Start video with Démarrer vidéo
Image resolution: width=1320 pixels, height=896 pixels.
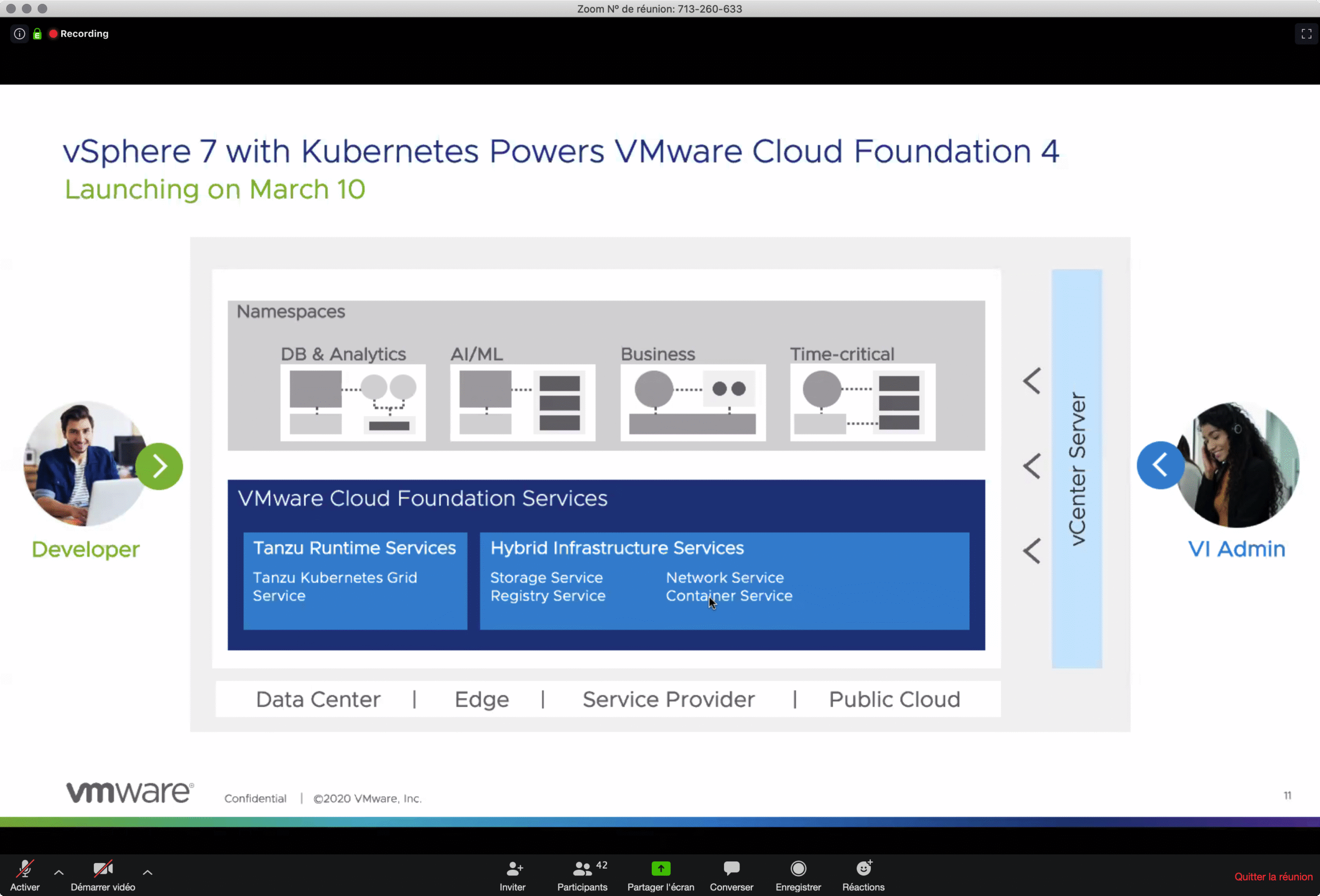(103, 875)
